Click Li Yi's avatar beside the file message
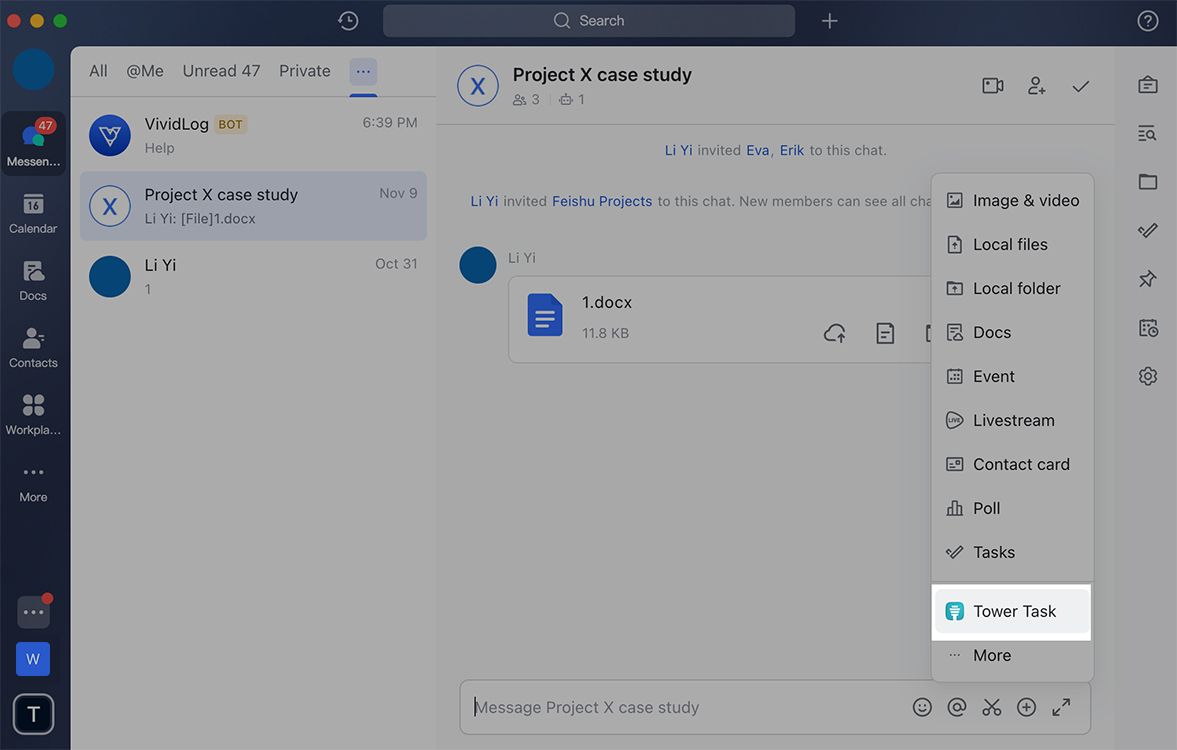 point(477,265)
